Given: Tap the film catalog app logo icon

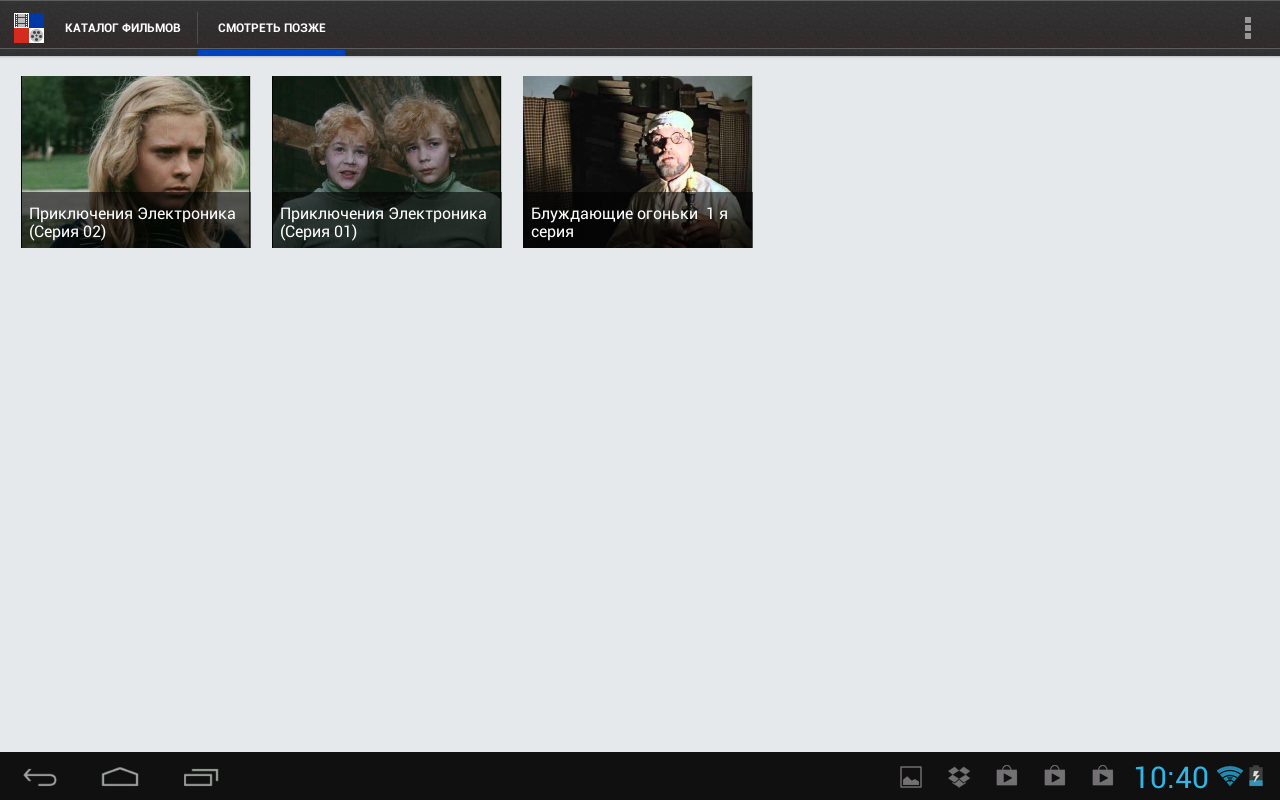Looking at the screenshot, I should tap(29, 28).
